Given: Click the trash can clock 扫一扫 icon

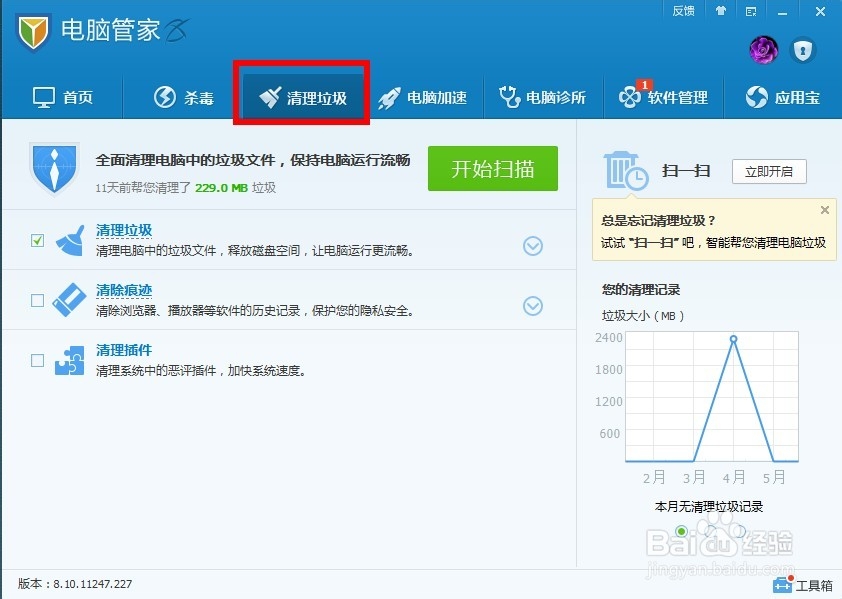Looking at the screenshot, I should 626,170.
